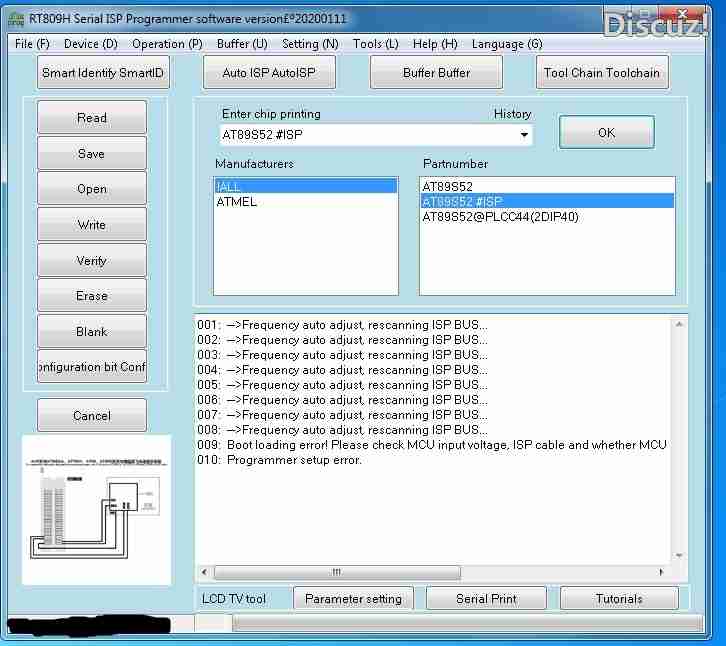Expand the chip printing history dropdown
The image size is (726, 646).
click(523, 135)
